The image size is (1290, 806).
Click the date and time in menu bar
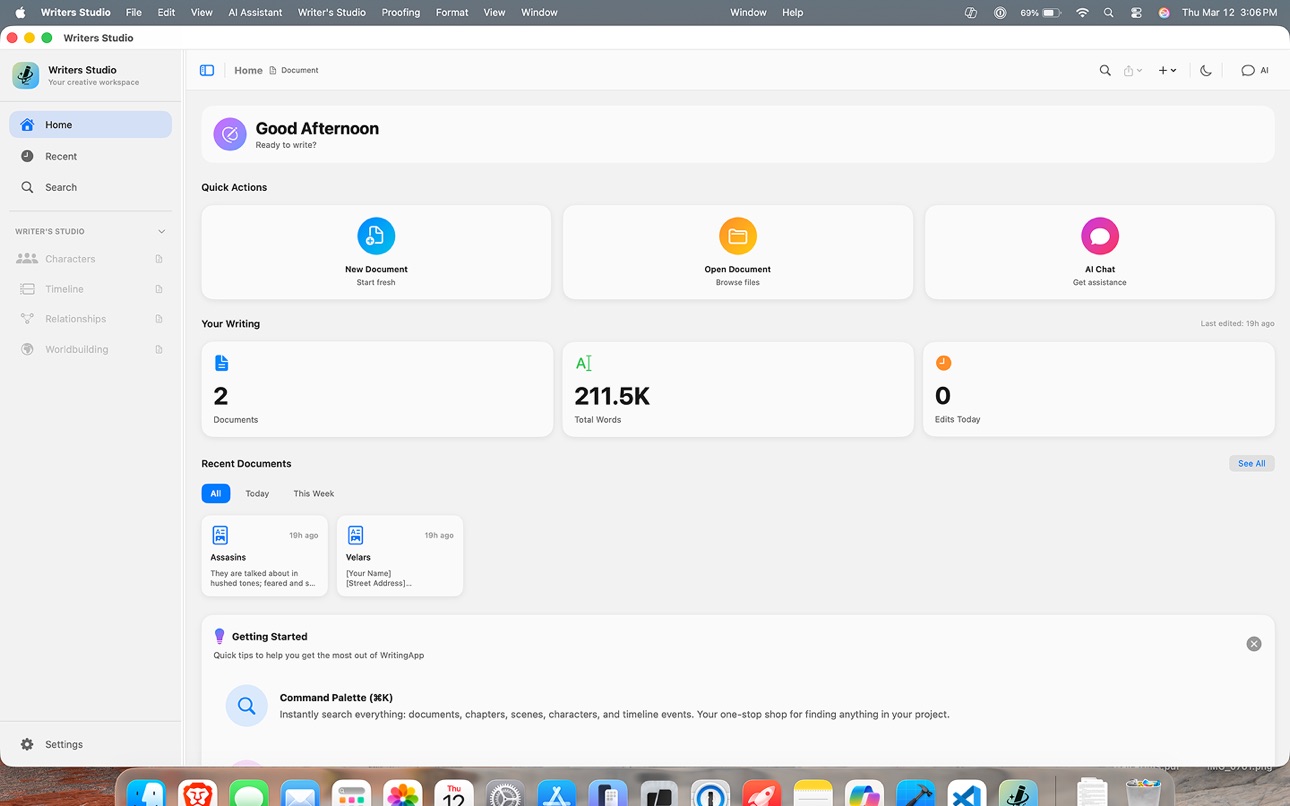pos(1229,12)
